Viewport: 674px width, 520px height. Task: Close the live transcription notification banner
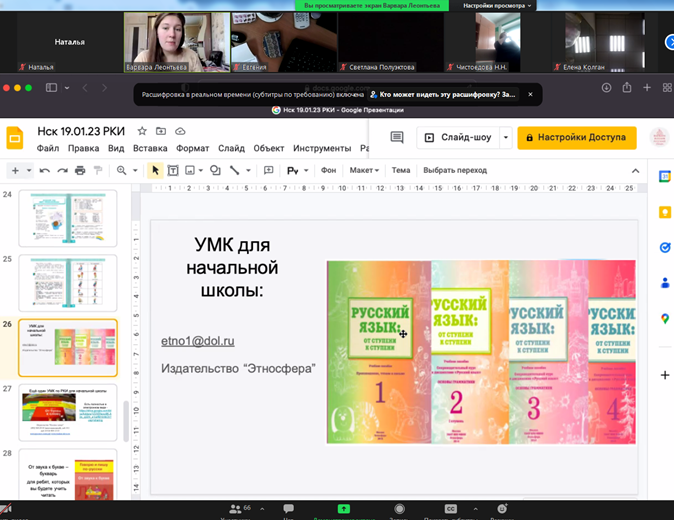tap(531, 94)
